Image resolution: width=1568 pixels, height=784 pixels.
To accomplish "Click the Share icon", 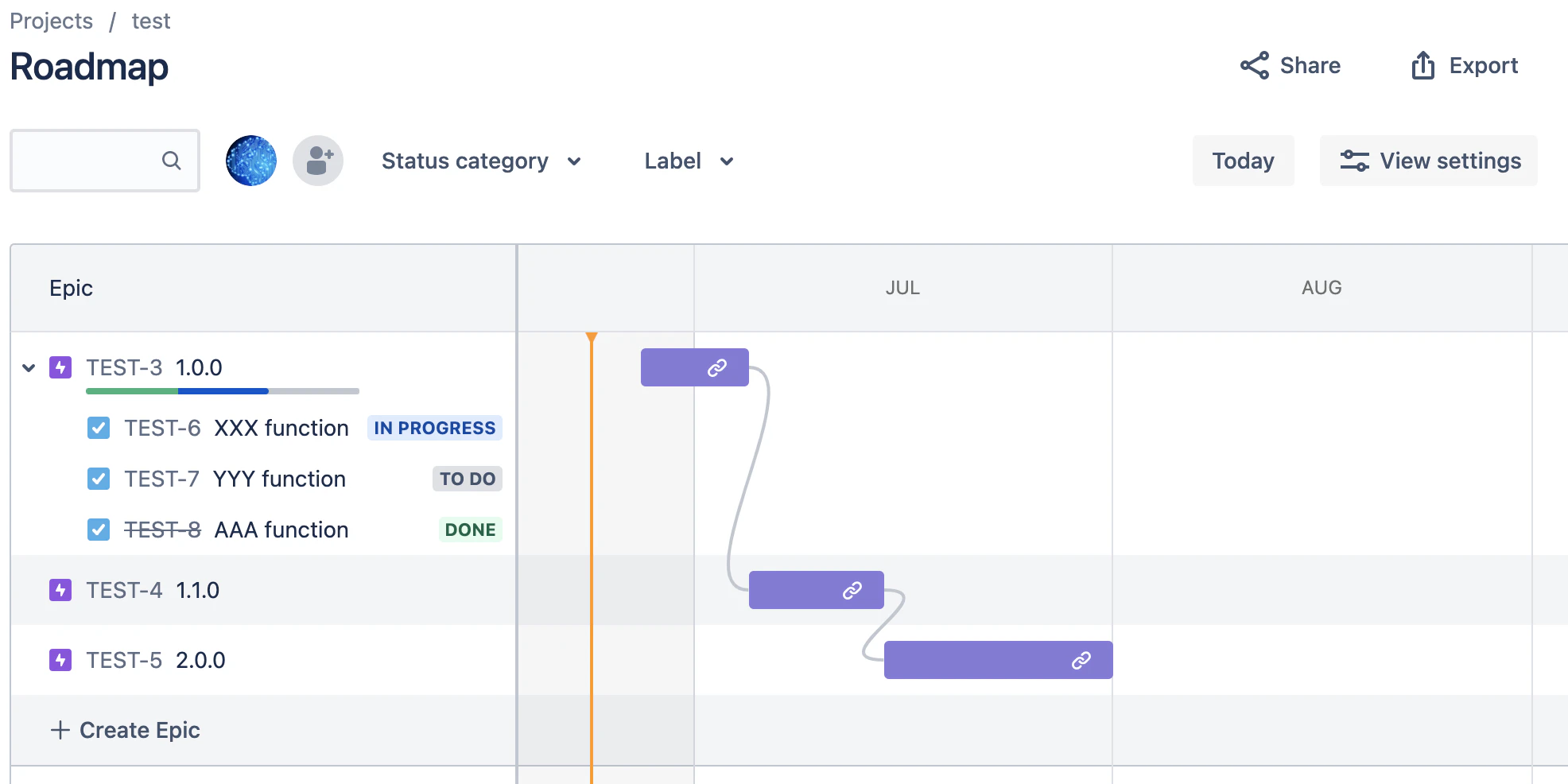I will [1255, 65].
